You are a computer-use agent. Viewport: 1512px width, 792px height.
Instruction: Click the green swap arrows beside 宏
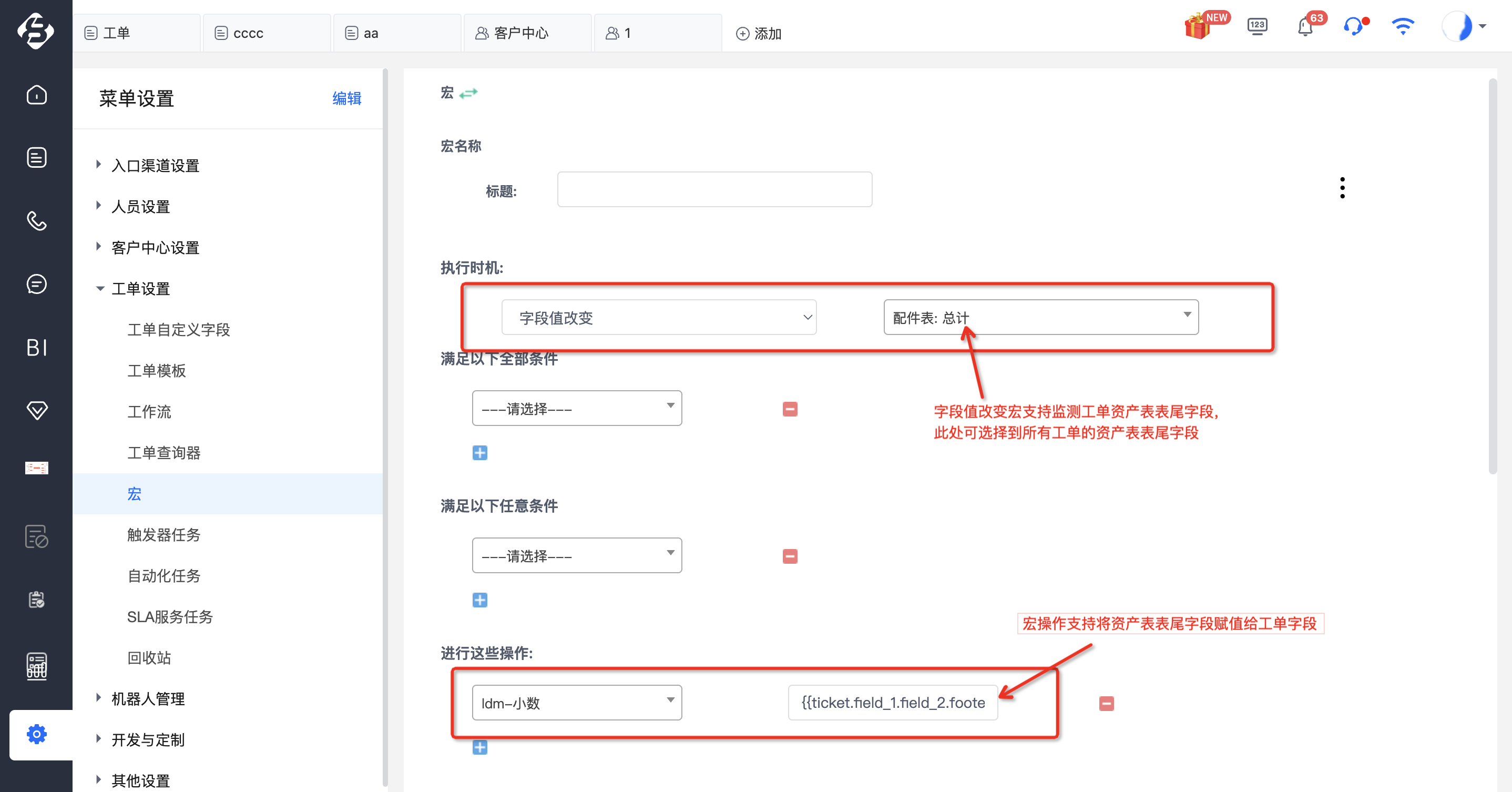coord(468,94)
